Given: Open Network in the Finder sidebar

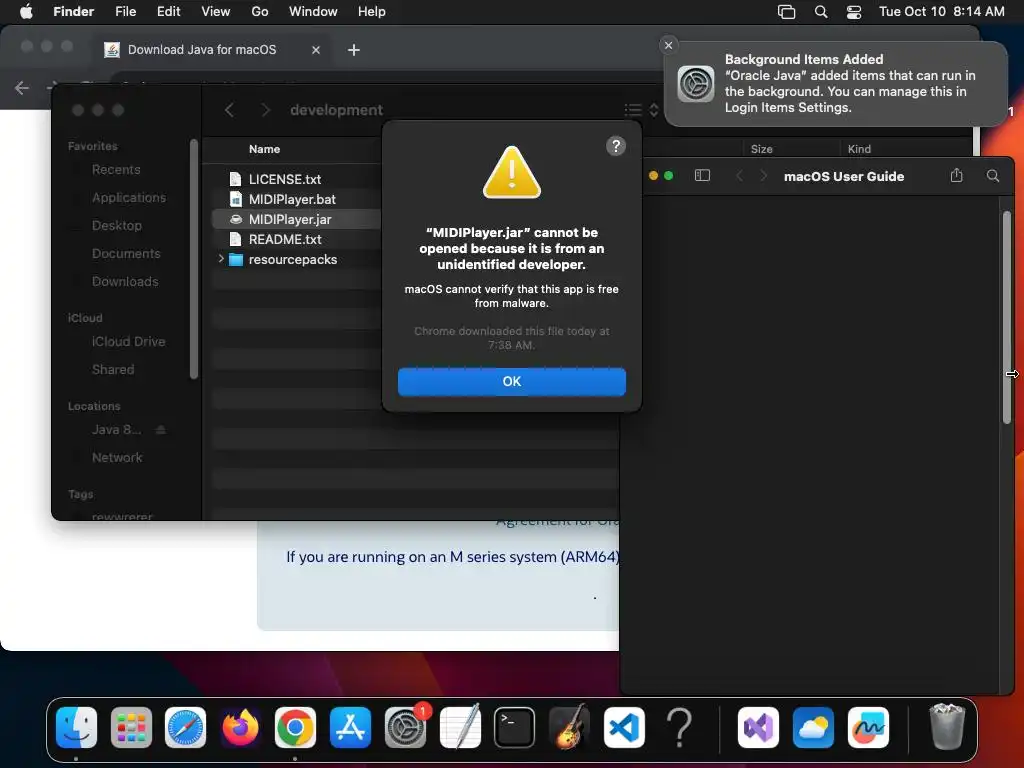Looking at the screenshot, I should [117, 458].
